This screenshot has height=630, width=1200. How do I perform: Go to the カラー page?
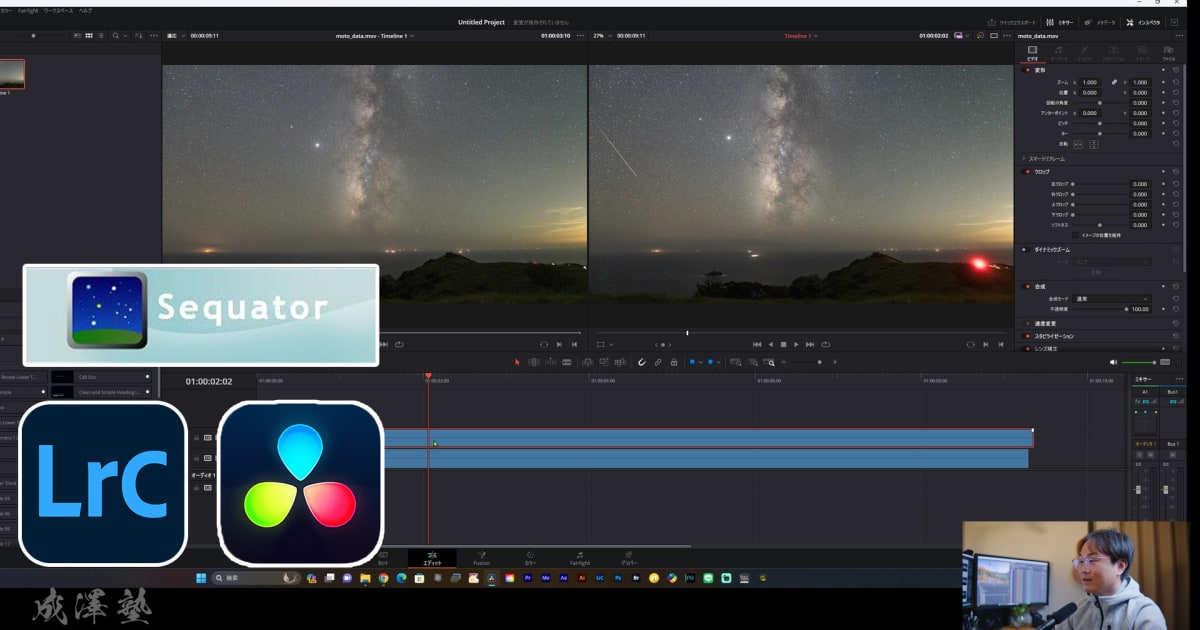pyautogui.click(x=530, y=558)
